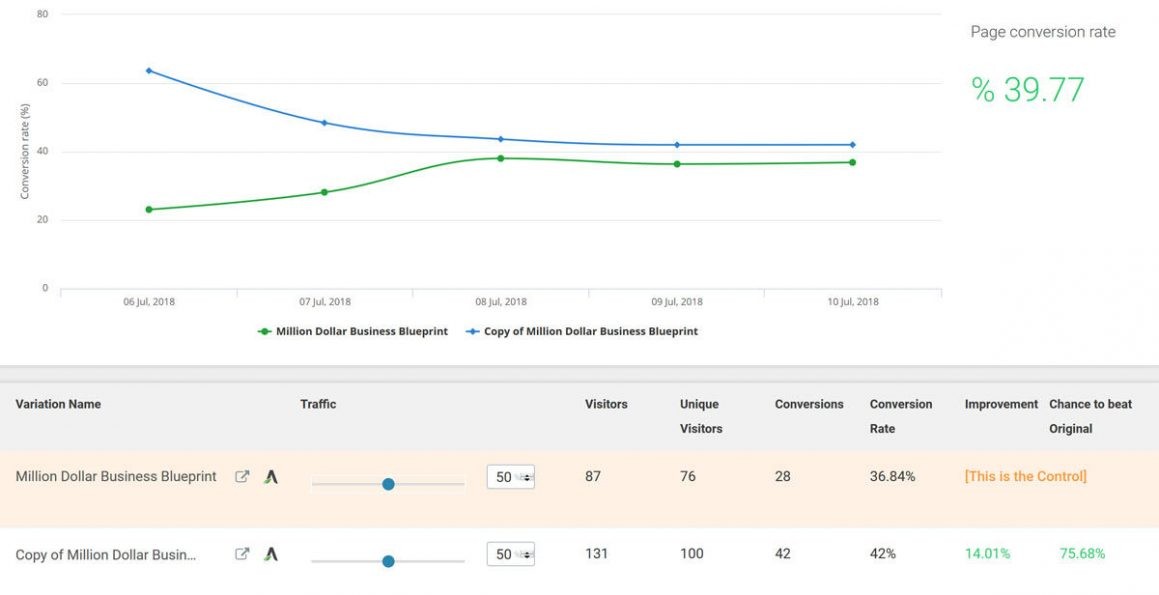Screen dimensions: 1159x595
Task: Select green data point on 06 Jul, 2018
Action: click(x=149, y=209)
